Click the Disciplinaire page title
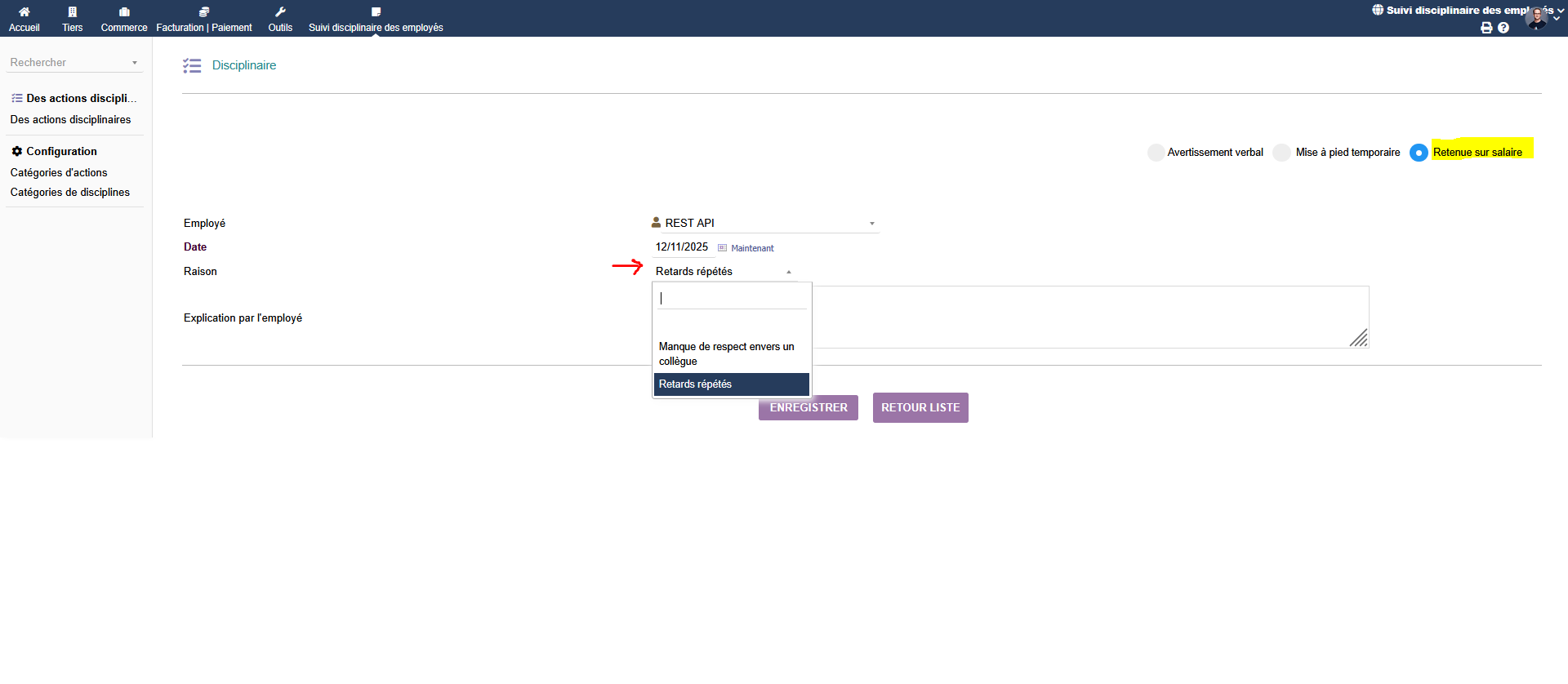This screenshot has width=1568, height=684. point(244,65)
